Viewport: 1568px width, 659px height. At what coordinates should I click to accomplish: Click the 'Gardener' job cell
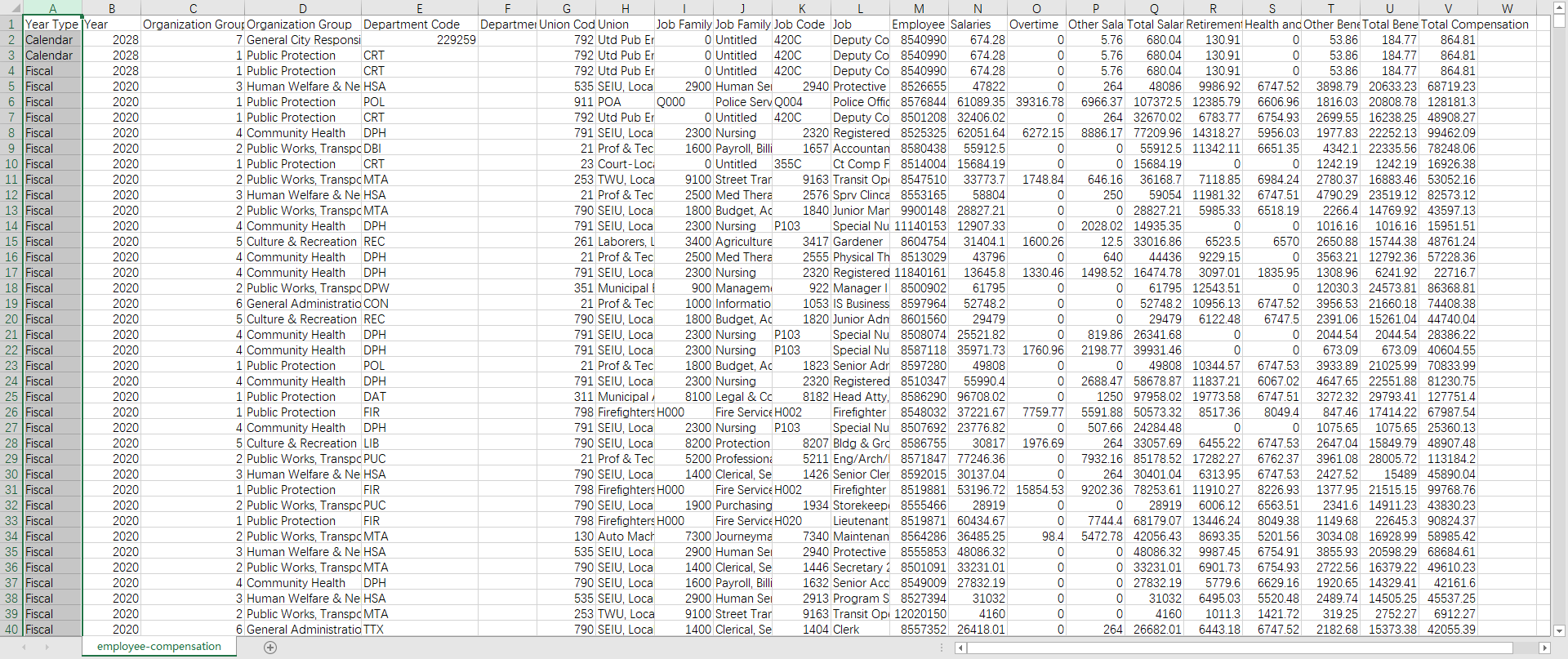coord(860,242)
